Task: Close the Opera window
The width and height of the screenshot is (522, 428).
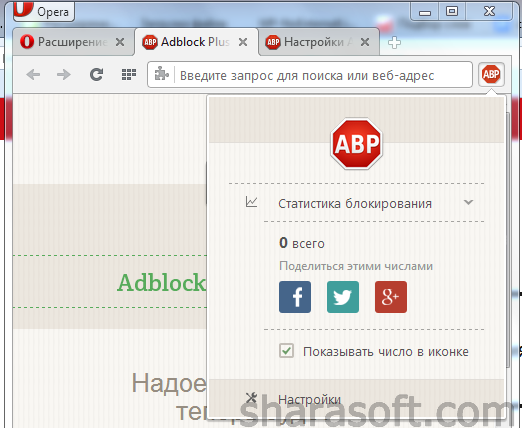Action: pyautogui.click(x=489, y=12)
